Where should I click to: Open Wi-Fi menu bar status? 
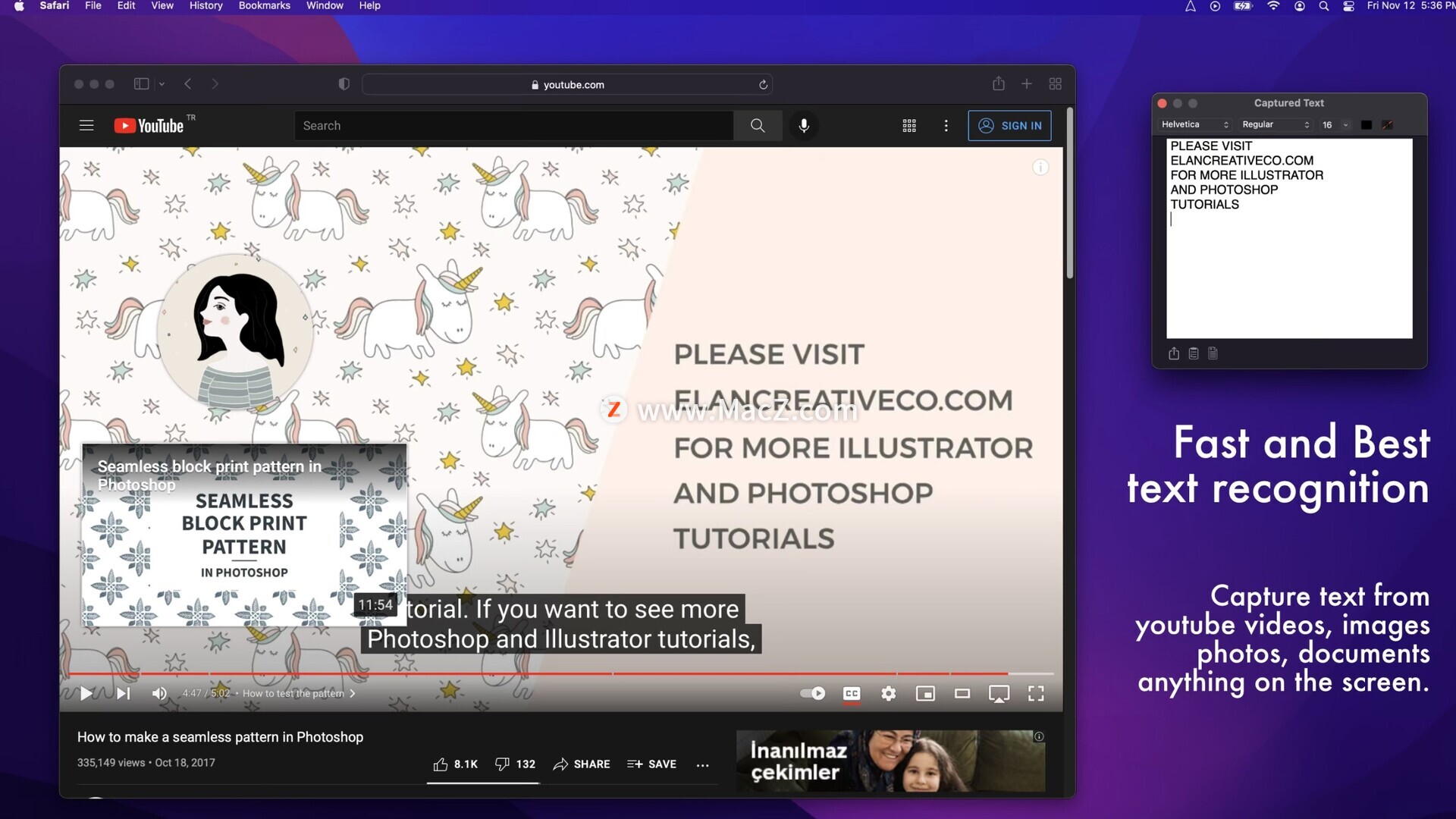[x=1273, y=6]
